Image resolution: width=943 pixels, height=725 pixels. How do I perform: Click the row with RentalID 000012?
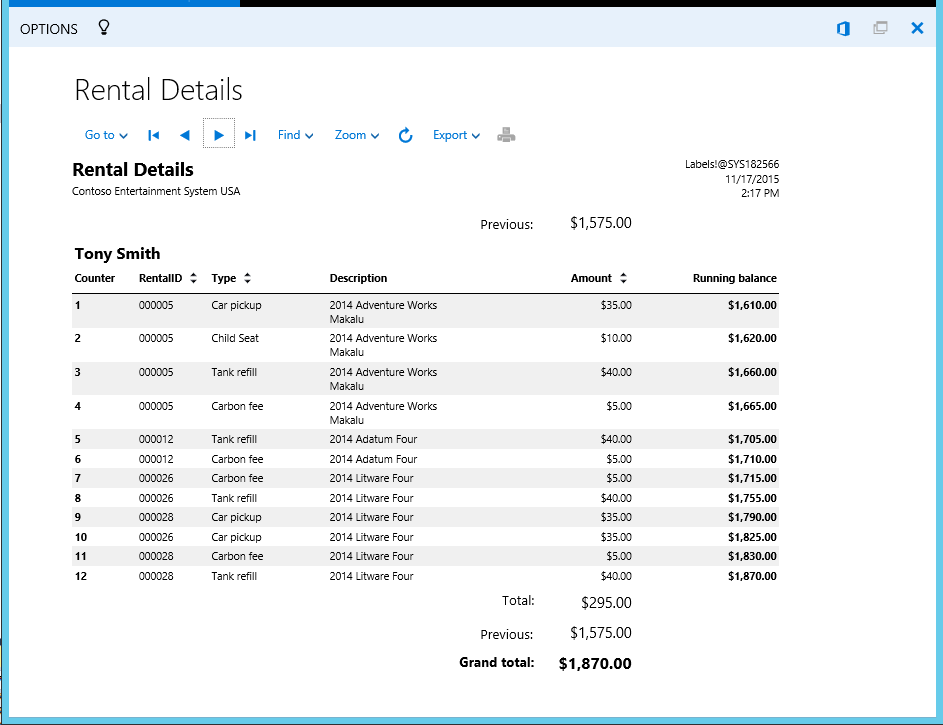300,438
